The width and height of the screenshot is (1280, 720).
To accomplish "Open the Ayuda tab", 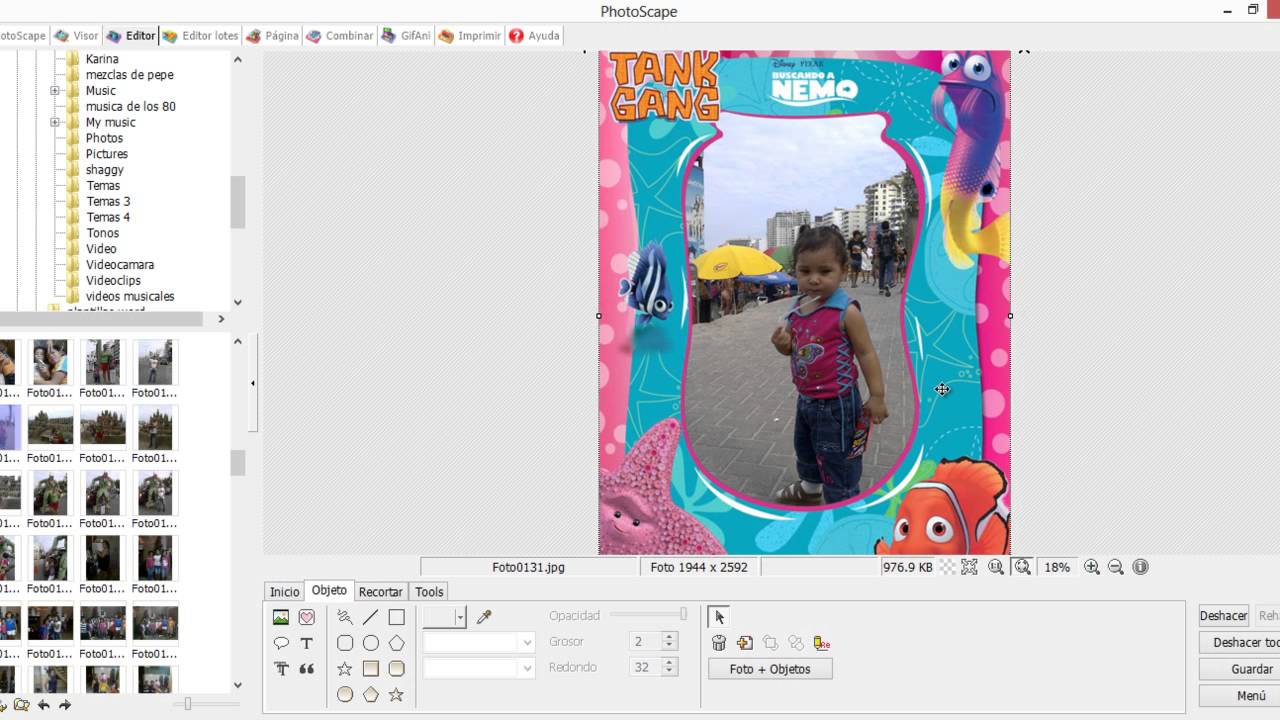I will 535,36.
